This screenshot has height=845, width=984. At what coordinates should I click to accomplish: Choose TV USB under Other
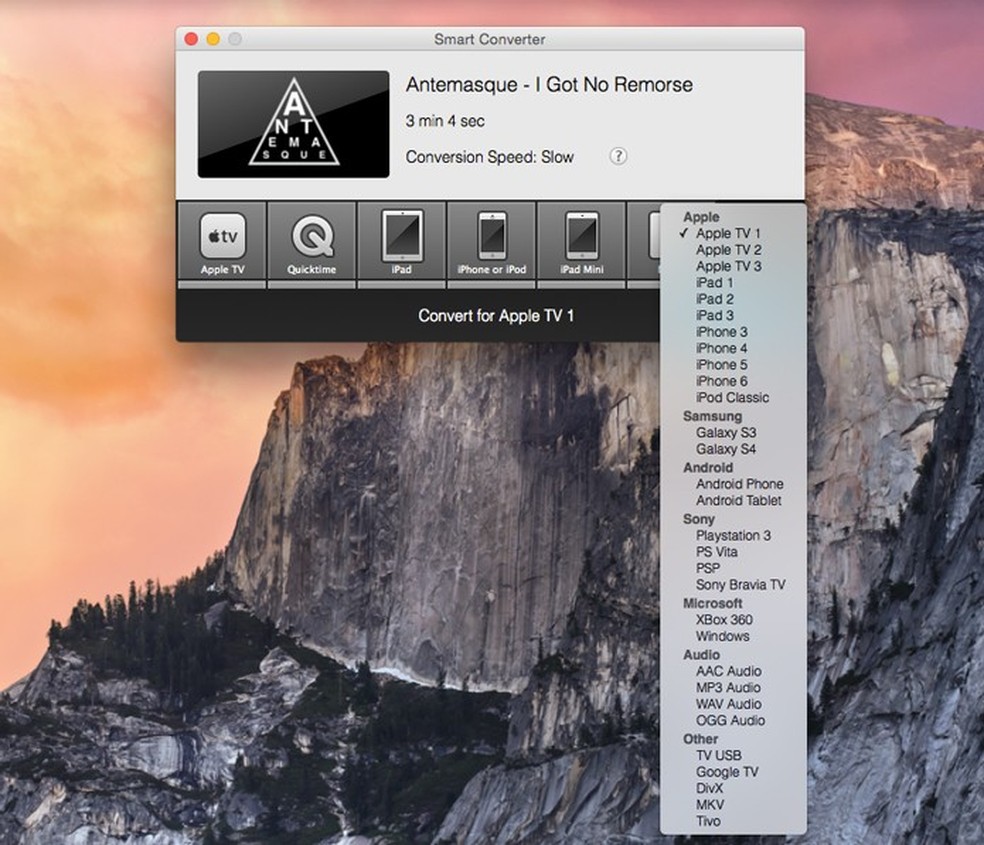click(733, 755)
